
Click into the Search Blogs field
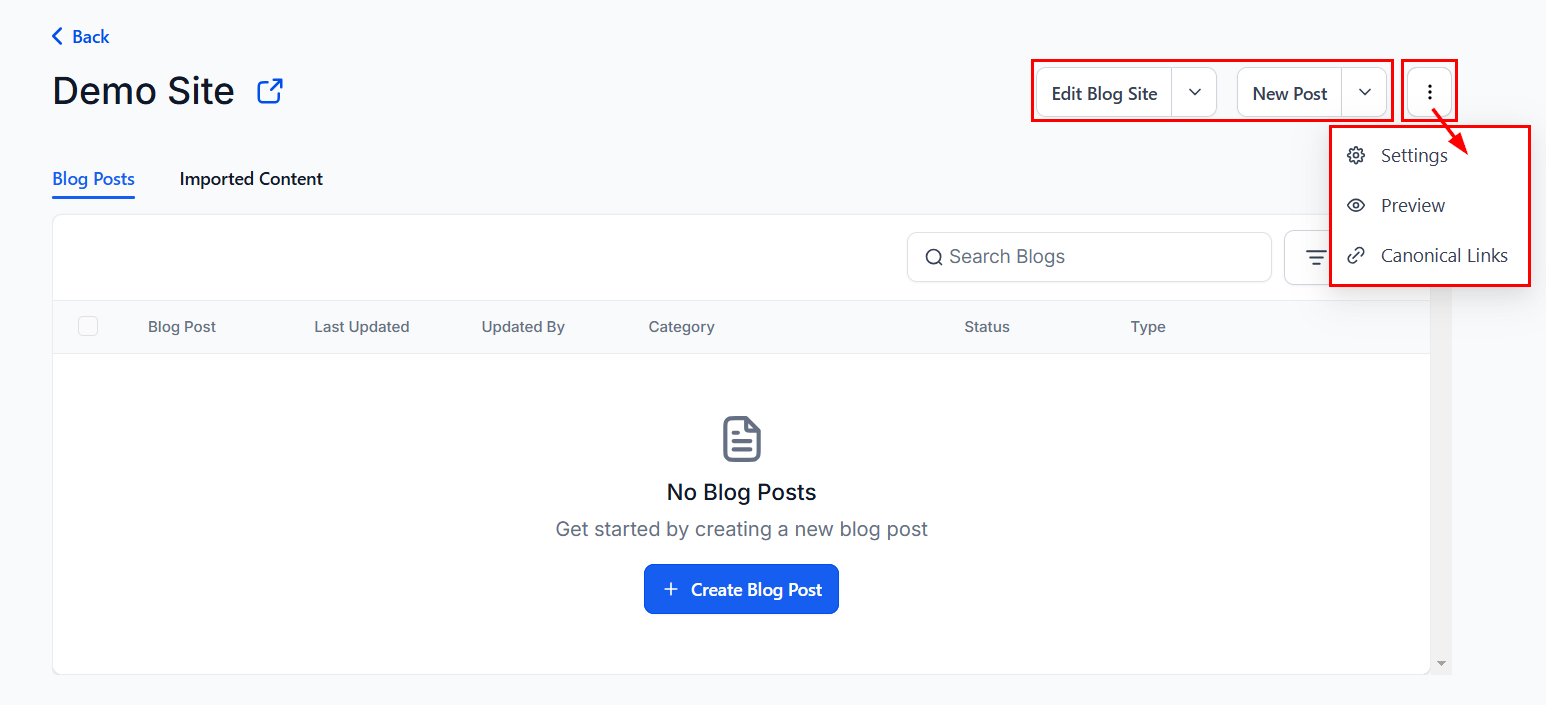(x=1089, y=257)
